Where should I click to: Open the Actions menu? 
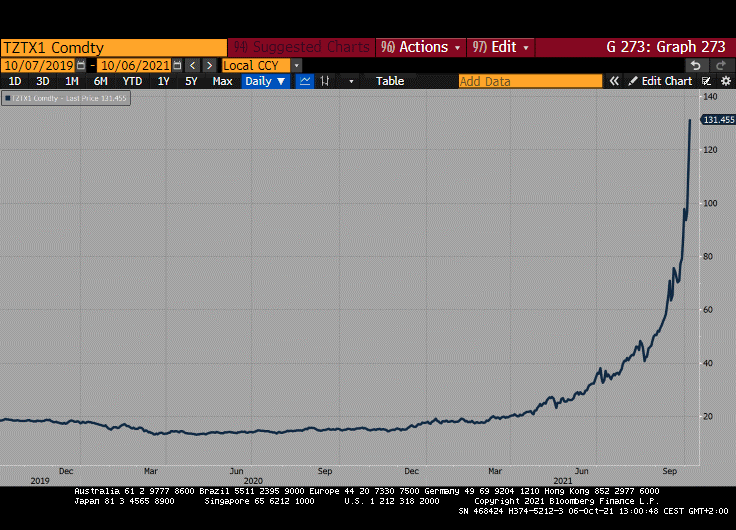coord(420,47)
